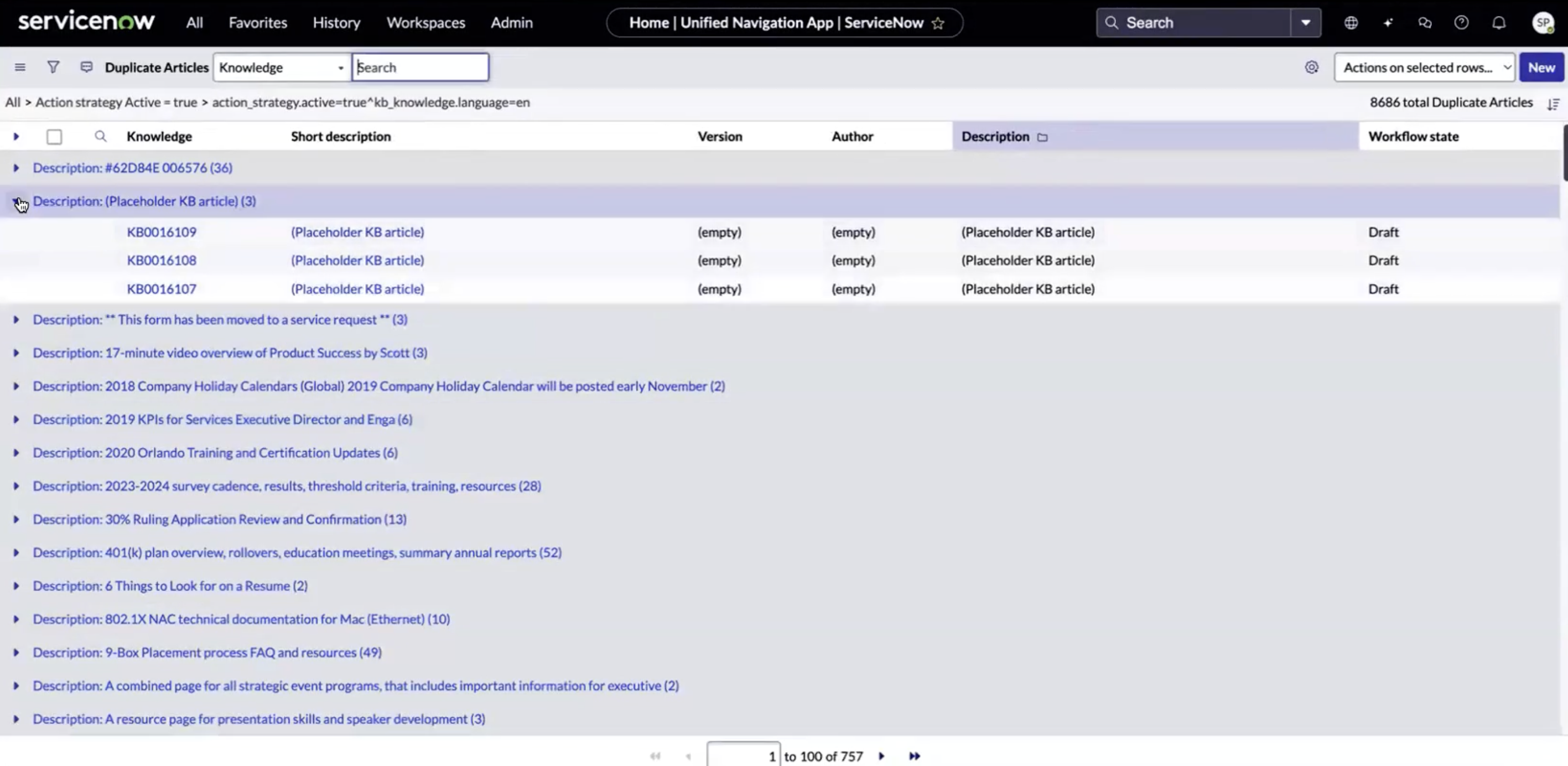
Task: Expand the 2018 Company Holiday Calendars group
Action: click(x=17, y=386)
